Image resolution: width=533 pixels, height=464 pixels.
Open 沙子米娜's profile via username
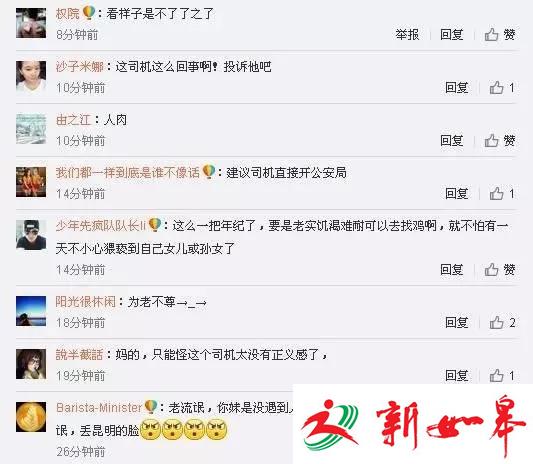point(80,66)
